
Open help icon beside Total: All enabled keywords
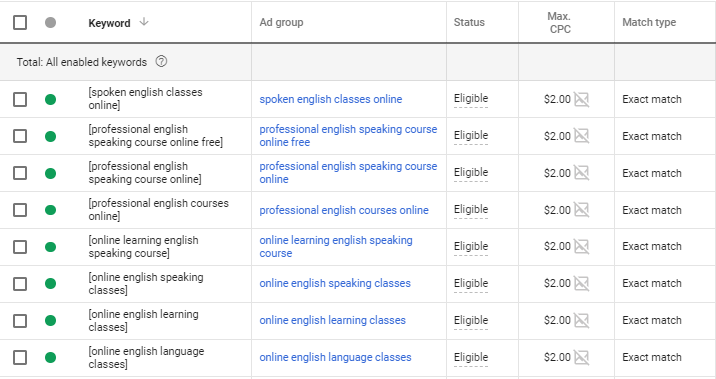[161, 61]
